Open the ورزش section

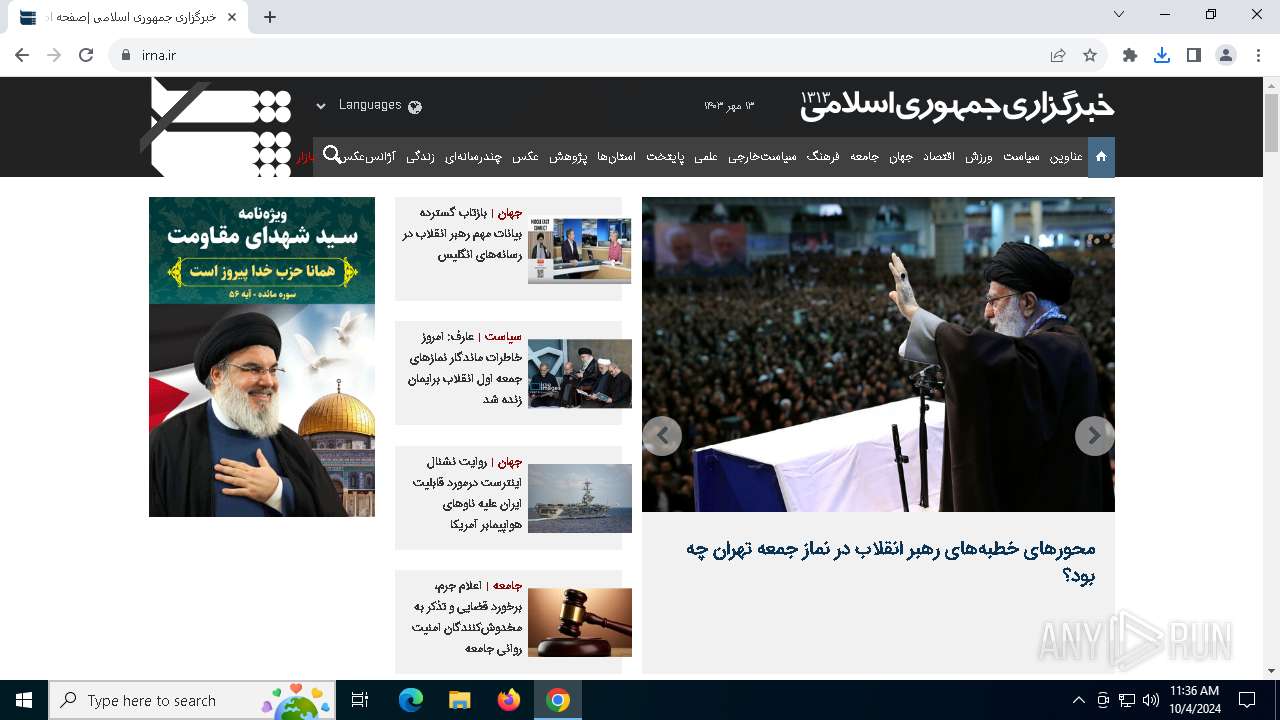click(980, 157)
